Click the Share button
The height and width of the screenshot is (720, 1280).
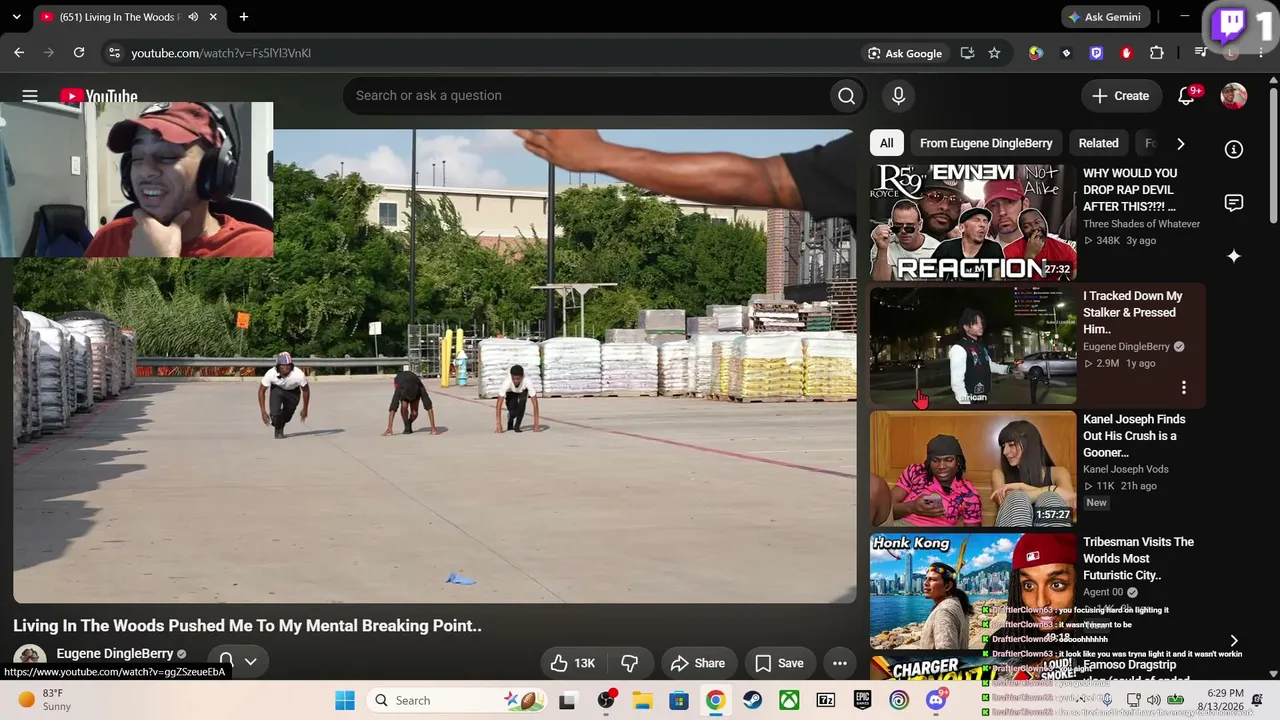(x=697, y=663)
